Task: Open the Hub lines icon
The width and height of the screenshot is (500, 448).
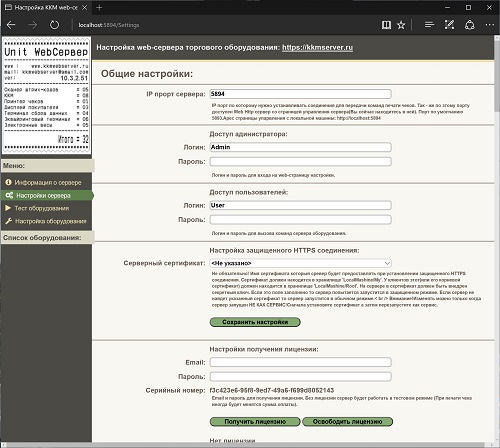Action: coord(429,25)
